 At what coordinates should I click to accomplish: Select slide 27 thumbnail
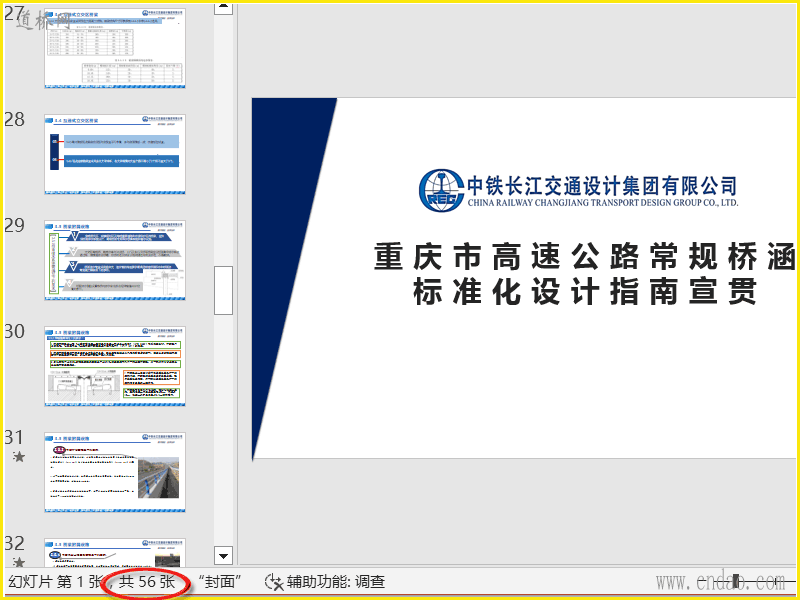click(x=115, y=48)
